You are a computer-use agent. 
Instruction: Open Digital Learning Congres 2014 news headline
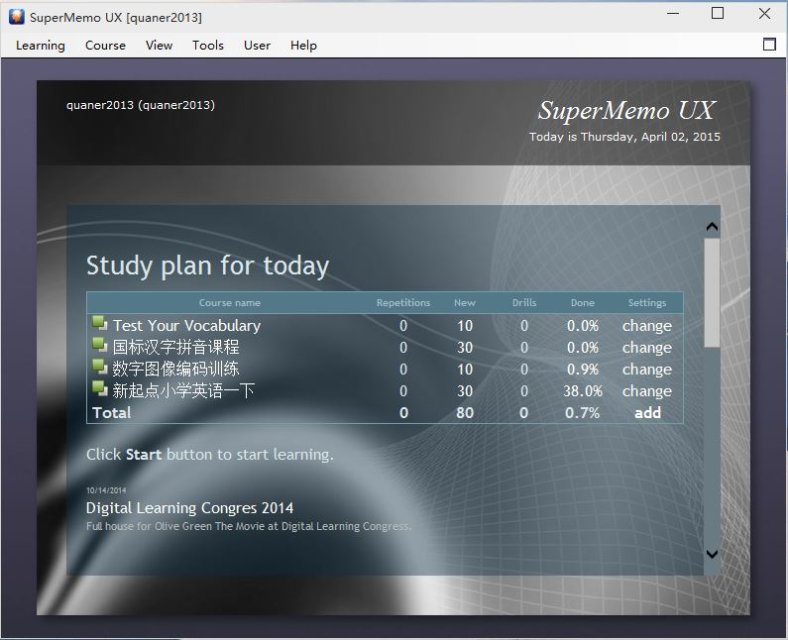point(189,508)
